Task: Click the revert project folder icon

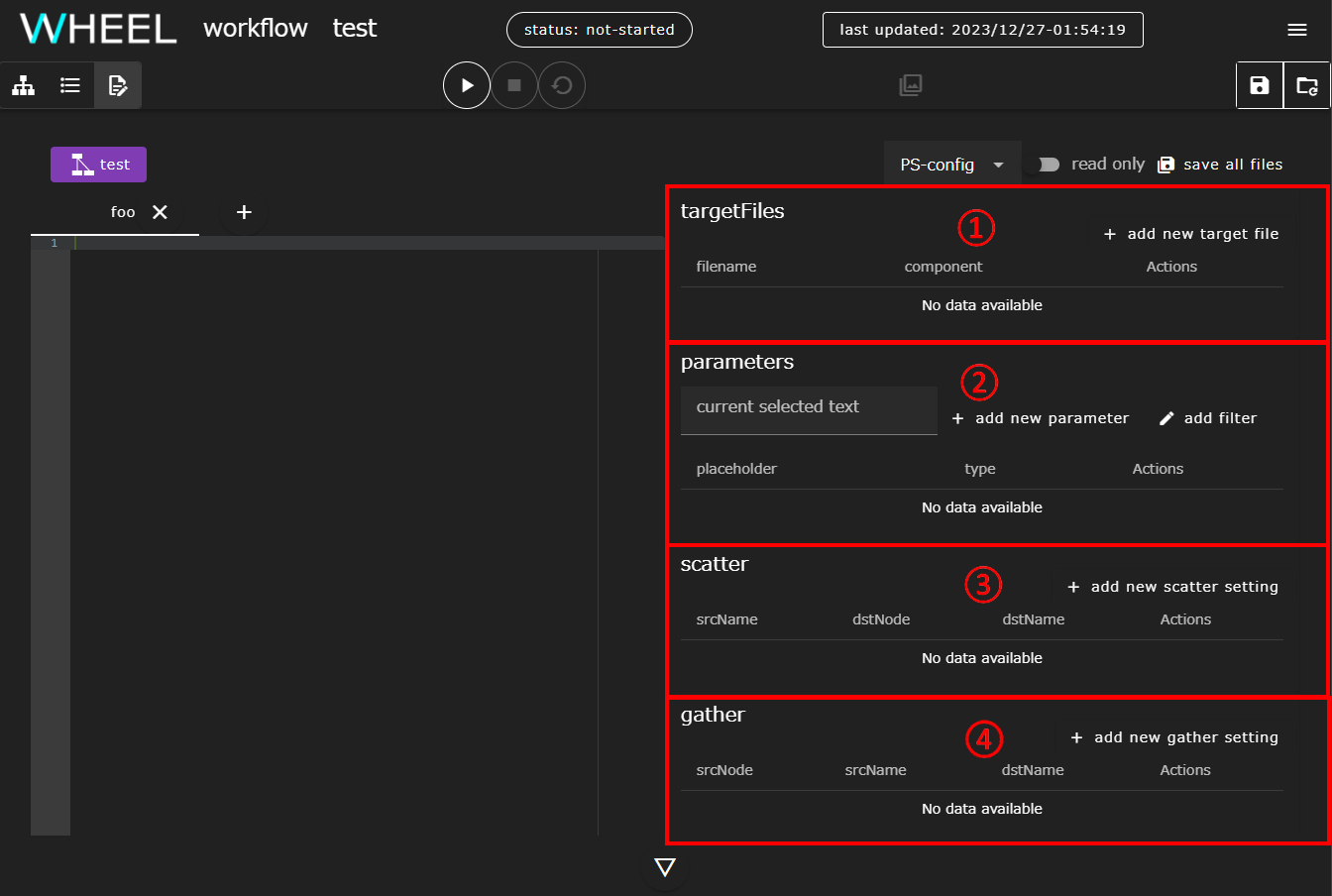Action: [x=1307, y=85]
